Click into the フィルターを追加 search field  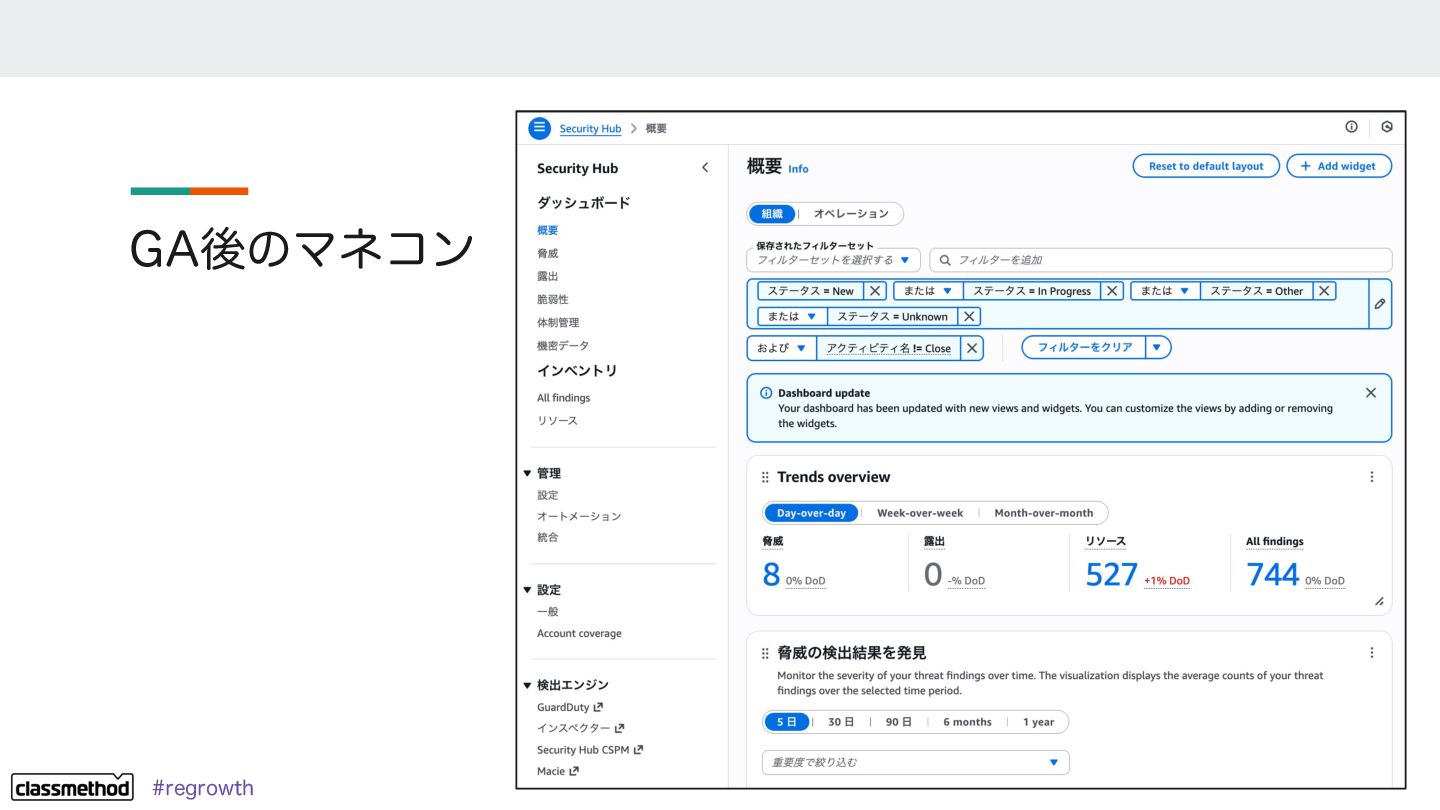click(1161, 260)
